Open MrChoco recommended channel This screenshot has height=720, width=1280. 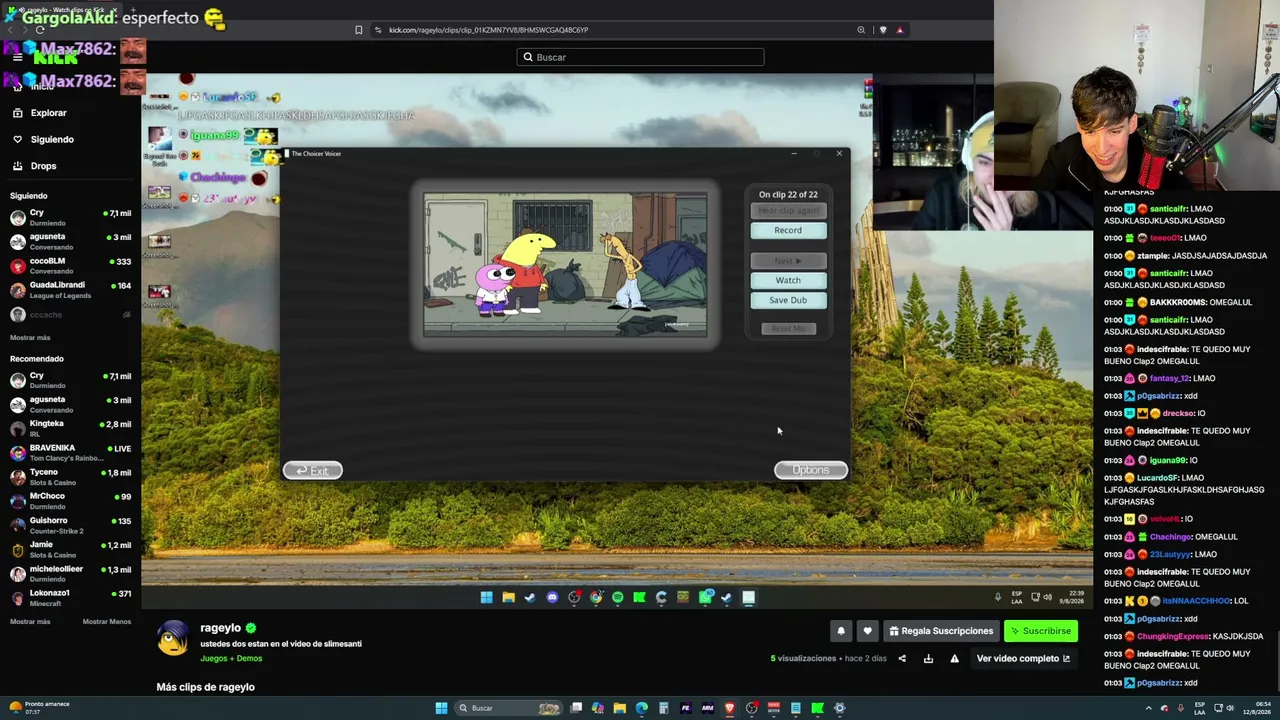(x=70, y=500)
